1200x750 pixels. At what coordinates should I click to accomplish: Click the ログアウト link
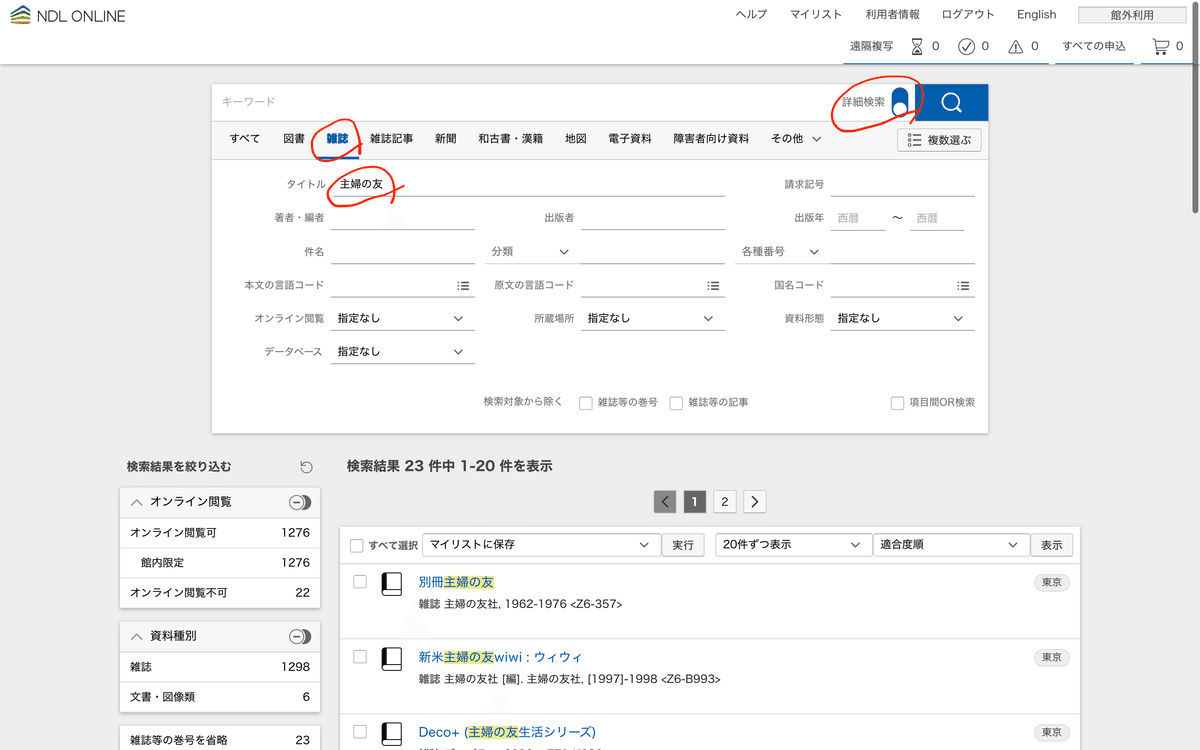(x=968, y=14)
